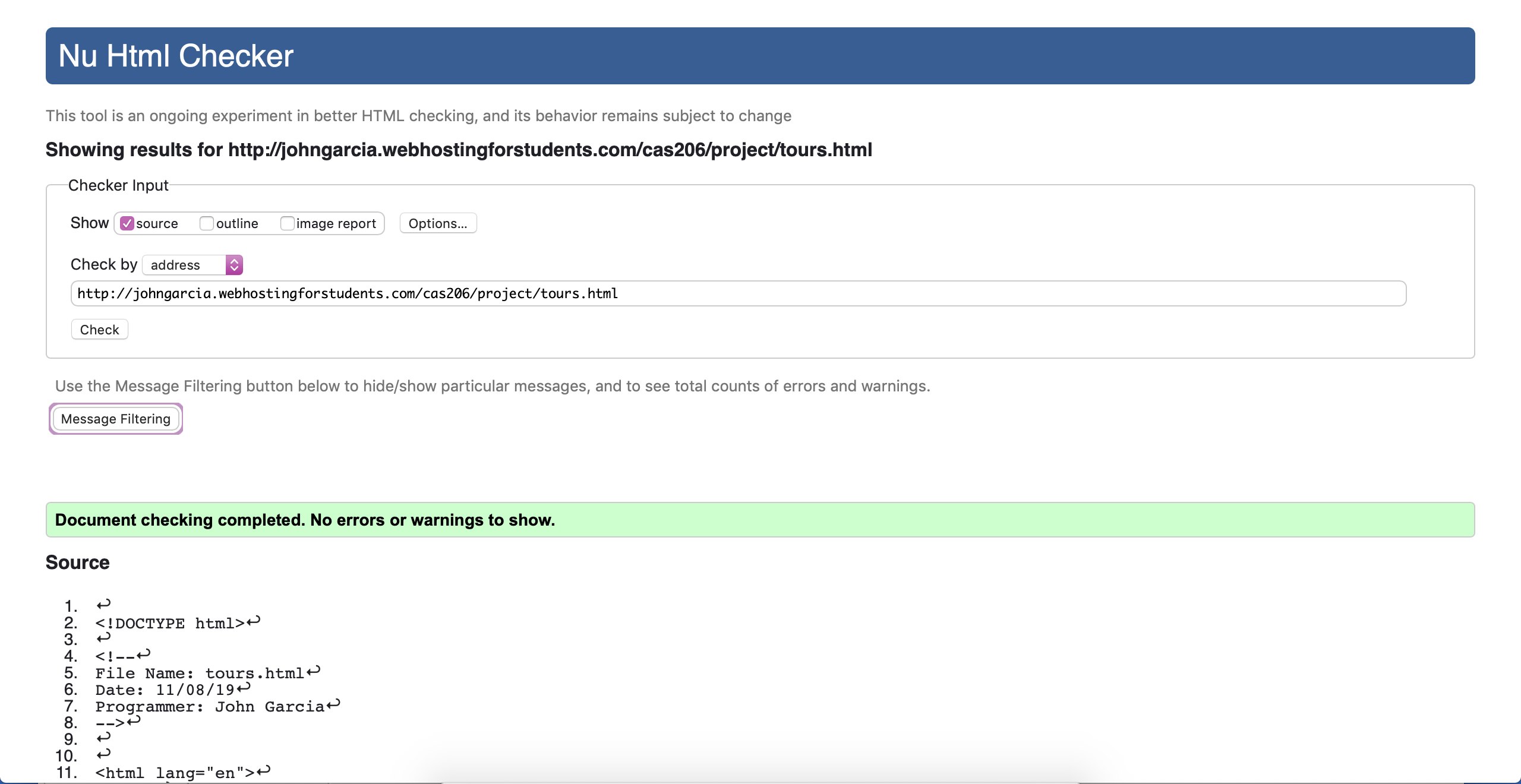
Task: Click the Source heading
Action: pyautogui.click(x=78, y=562)
